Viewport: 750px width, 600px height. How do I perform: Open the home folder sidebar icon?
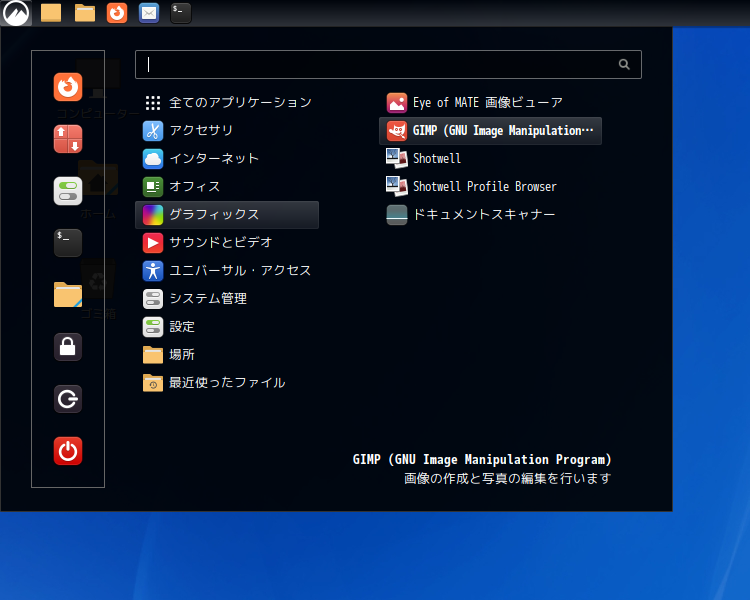67,295
